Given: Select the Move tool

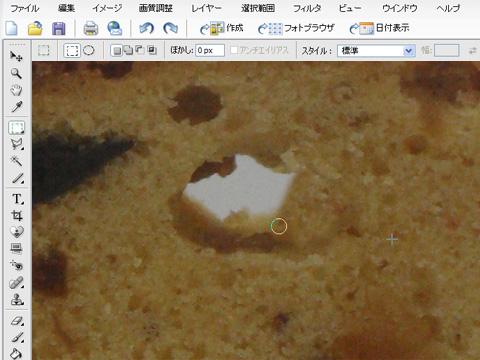Looking at the screenshot, I should click(16, 56).
